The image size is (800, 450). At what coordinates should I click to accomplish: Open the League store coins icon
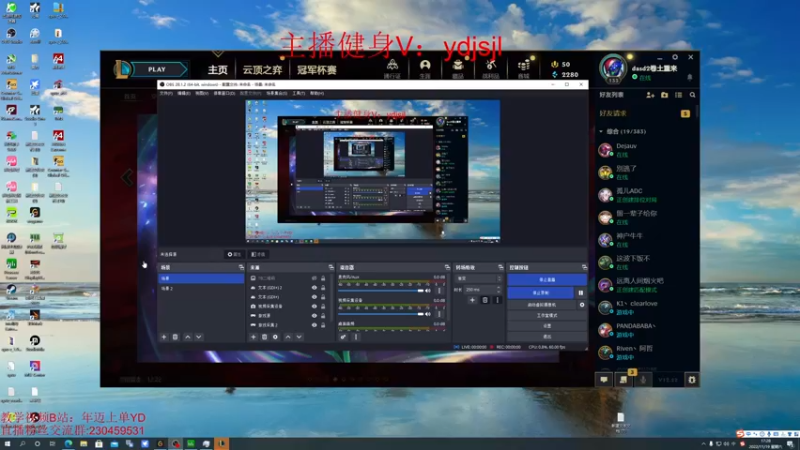tap(524, 67)
